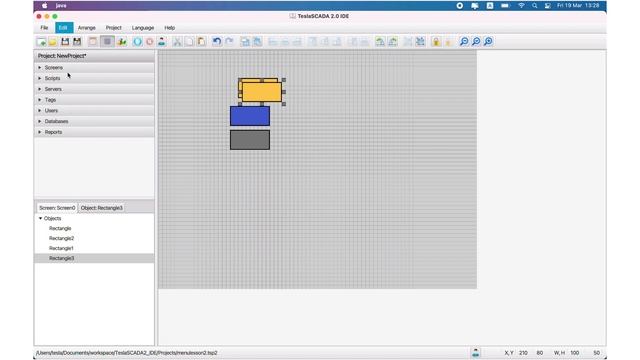640x360 pixels.
Task: Select the front yellow rectangle on canvas
Action: pos(262,92)
